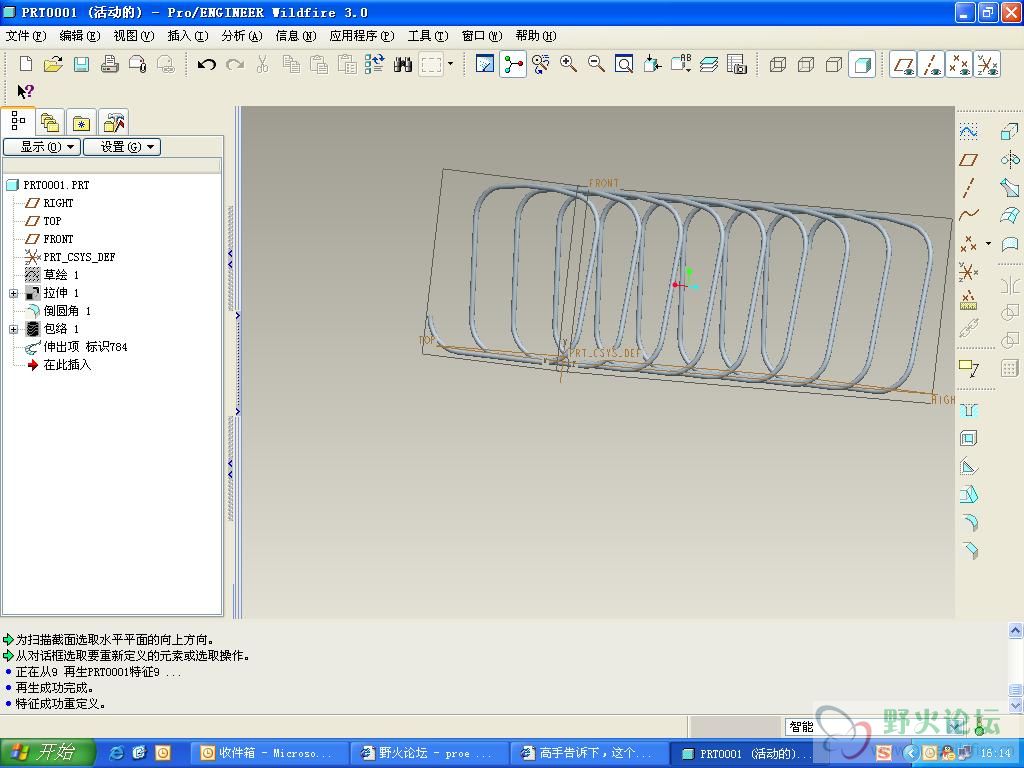Regenerate the model
This screenshot has height=768, width=1024.
point(375,64)
